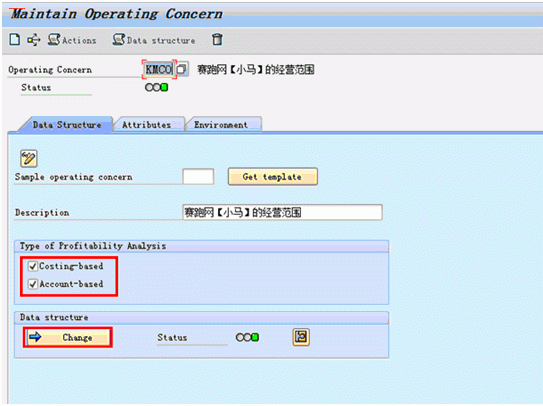Open the Actions toolbar button

coord(72,40)
